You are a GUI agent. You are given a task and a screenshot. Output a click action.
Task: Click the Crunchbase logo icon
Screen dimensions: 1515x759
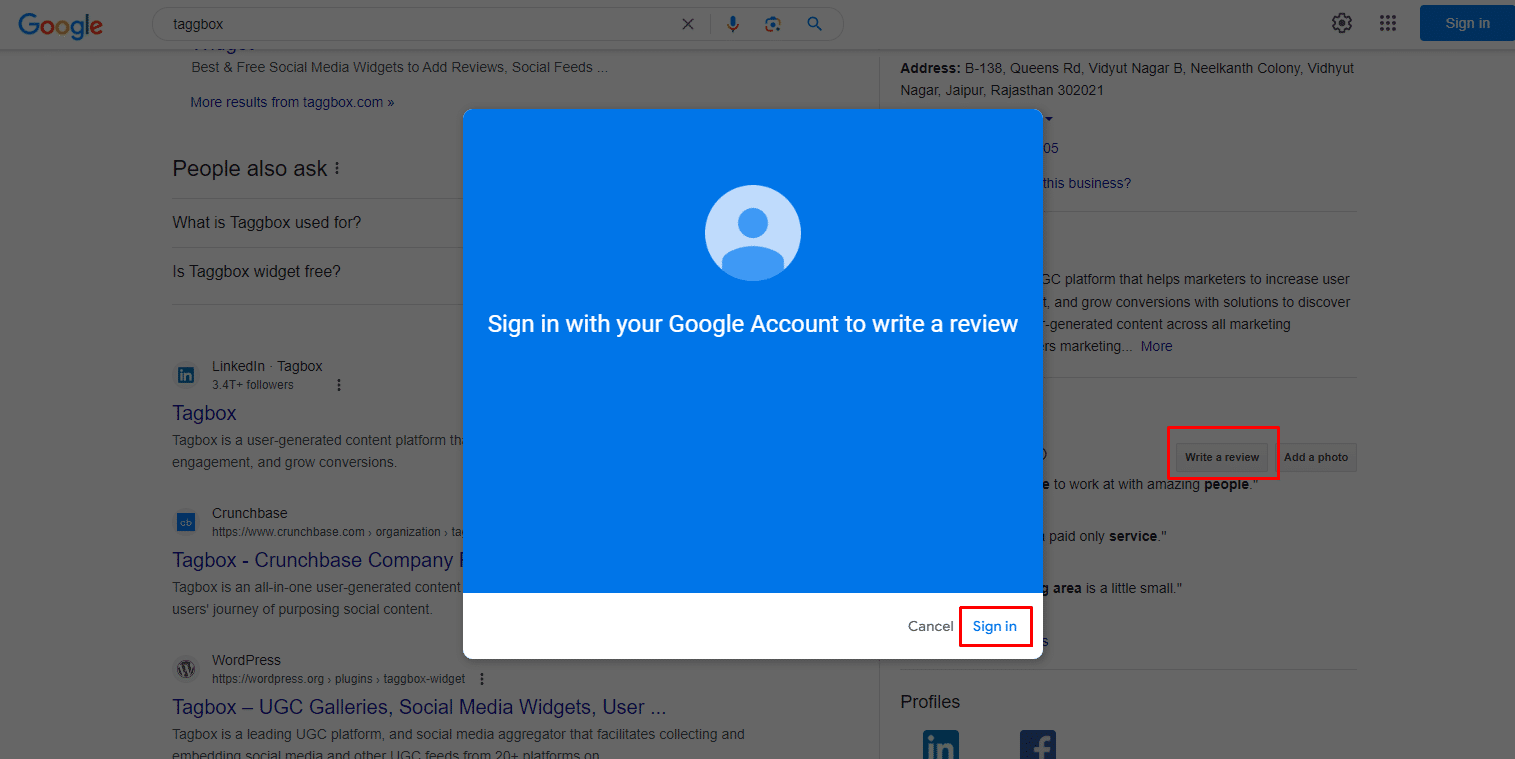(186, 521)
